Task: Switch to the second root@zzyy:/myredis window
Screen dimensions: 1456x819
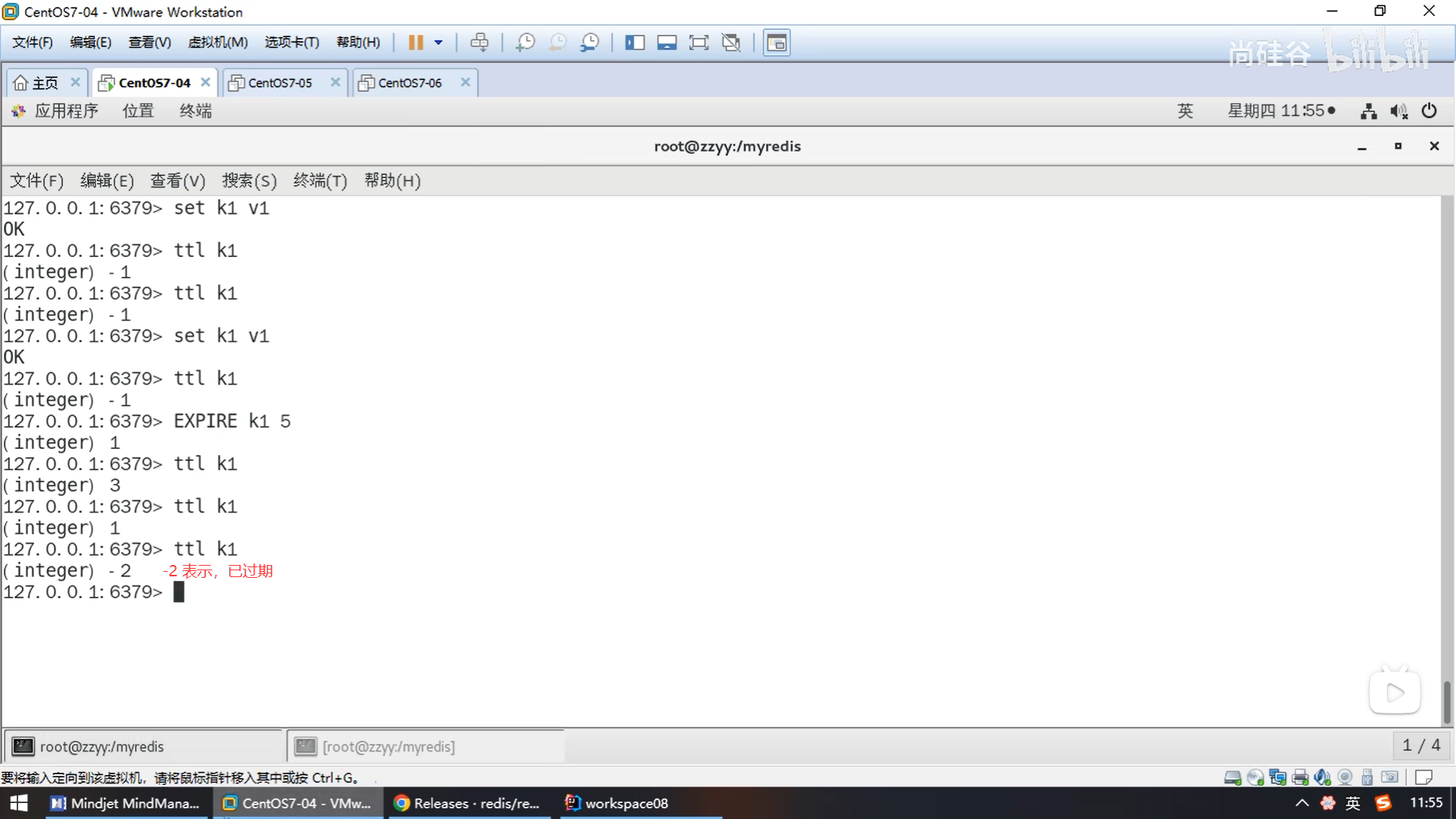Action: (388, 747)
